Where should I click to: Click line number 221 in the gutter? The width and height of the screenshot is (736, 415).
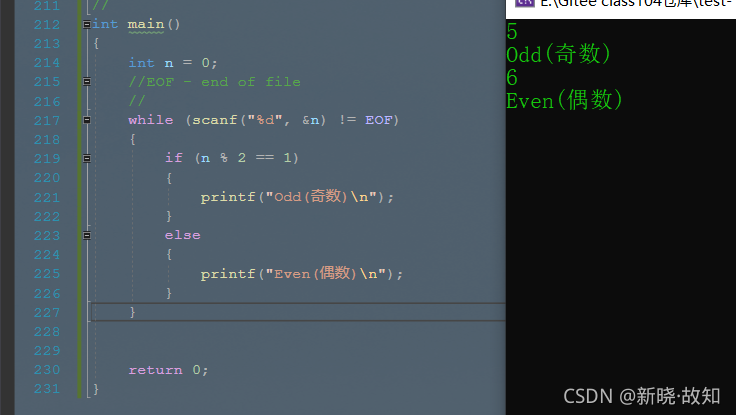(47, 198)
